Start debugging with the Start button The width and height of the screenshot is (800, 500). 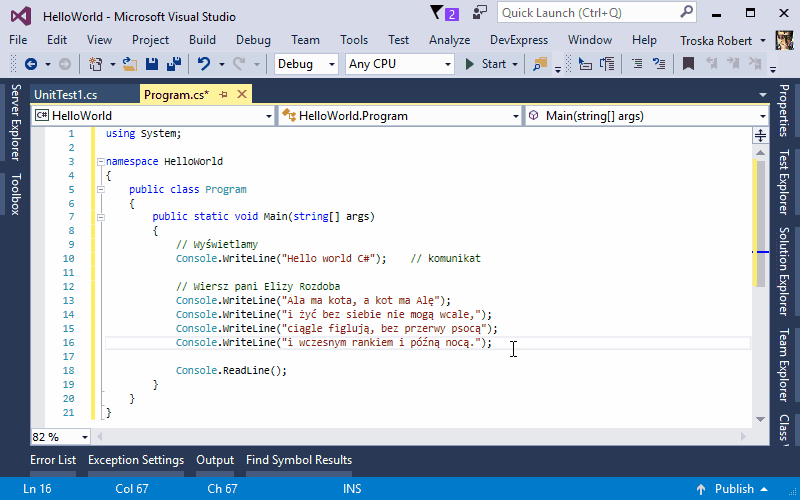[486, 64]
